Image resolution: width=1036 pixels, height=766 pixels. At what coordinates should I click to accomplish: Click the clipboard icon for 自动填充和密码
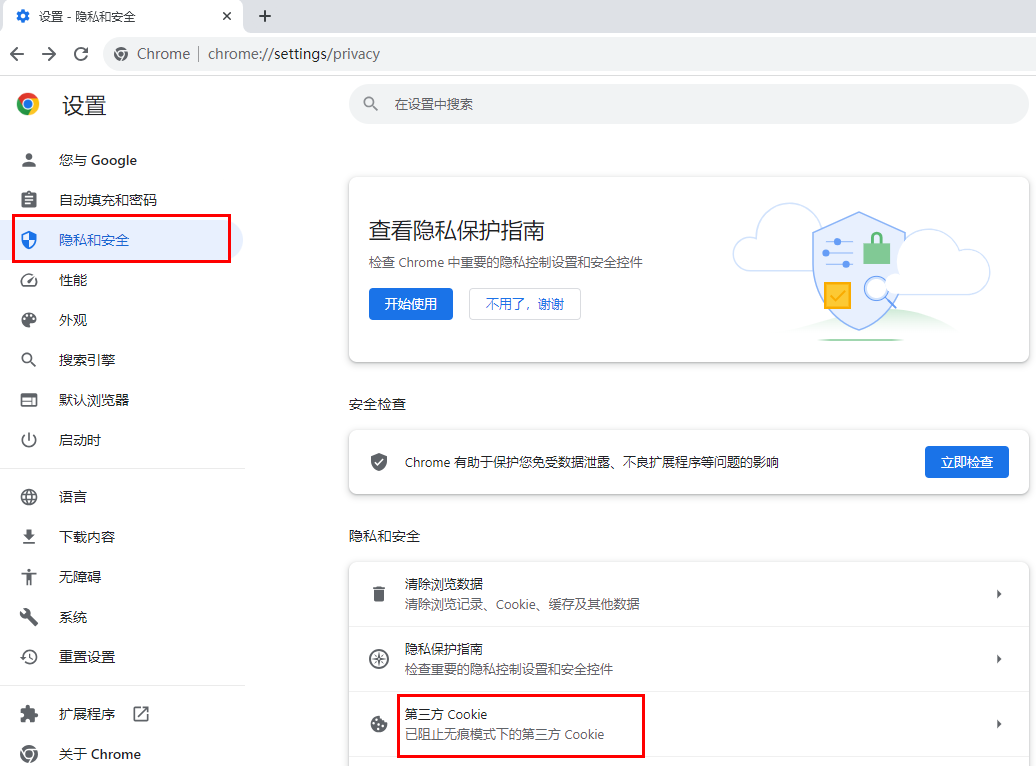29,200
